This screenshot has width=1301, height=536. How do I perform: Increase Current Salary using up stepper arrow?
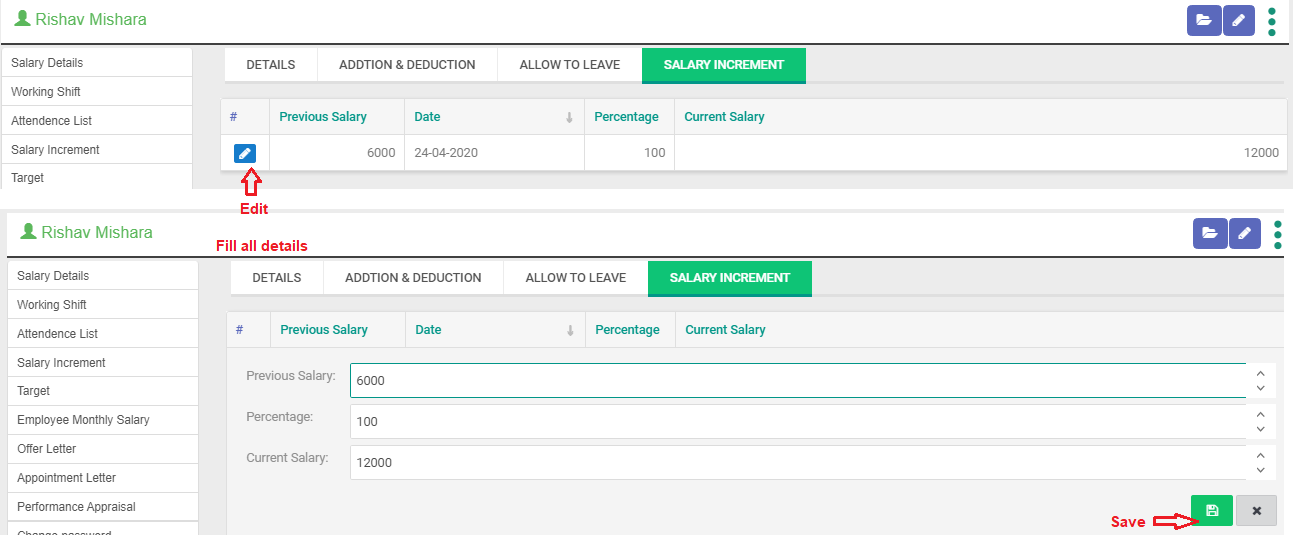1260,455
